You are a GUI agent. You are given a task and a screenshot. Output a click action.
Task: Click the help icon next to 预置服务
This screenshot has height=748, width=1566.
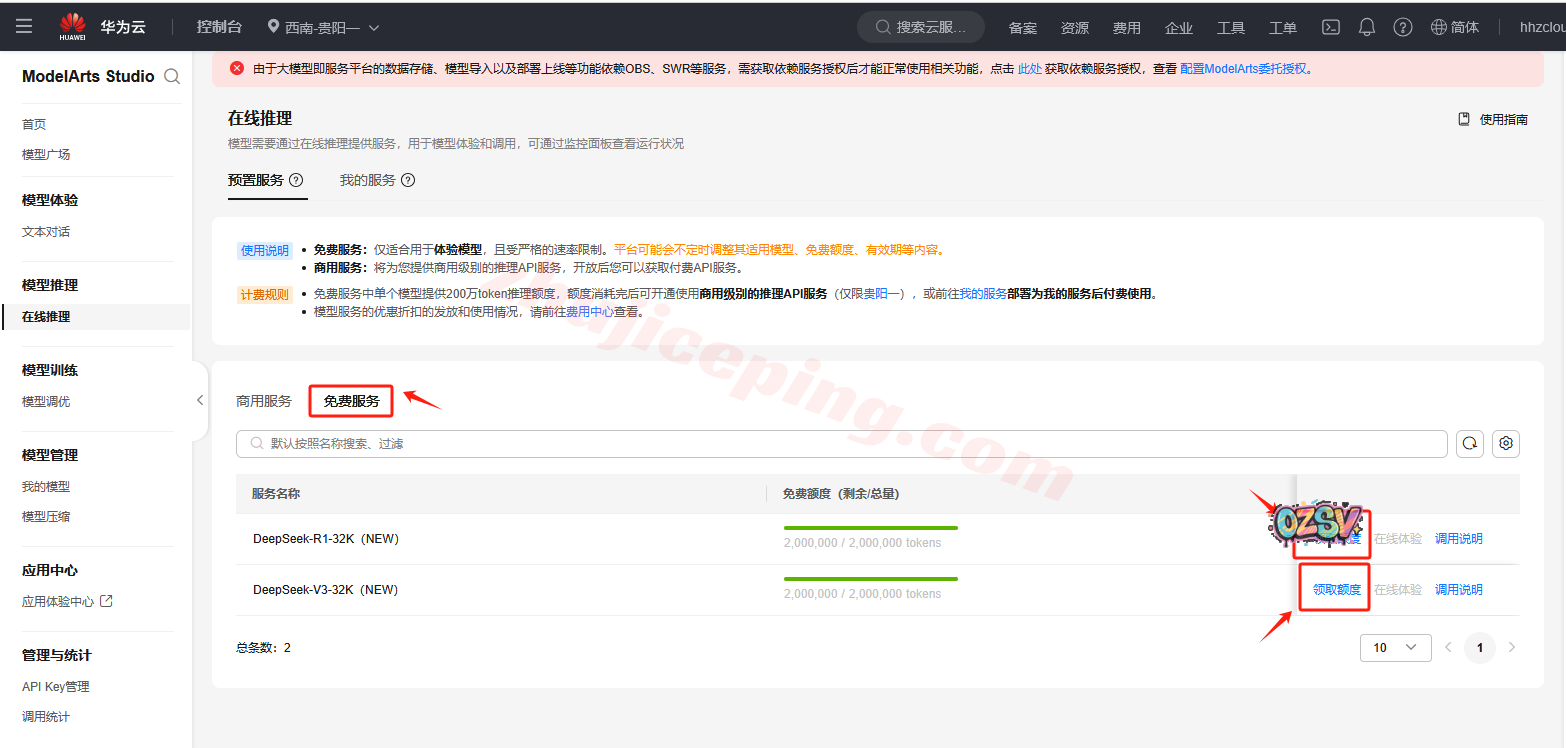(296, 181)
